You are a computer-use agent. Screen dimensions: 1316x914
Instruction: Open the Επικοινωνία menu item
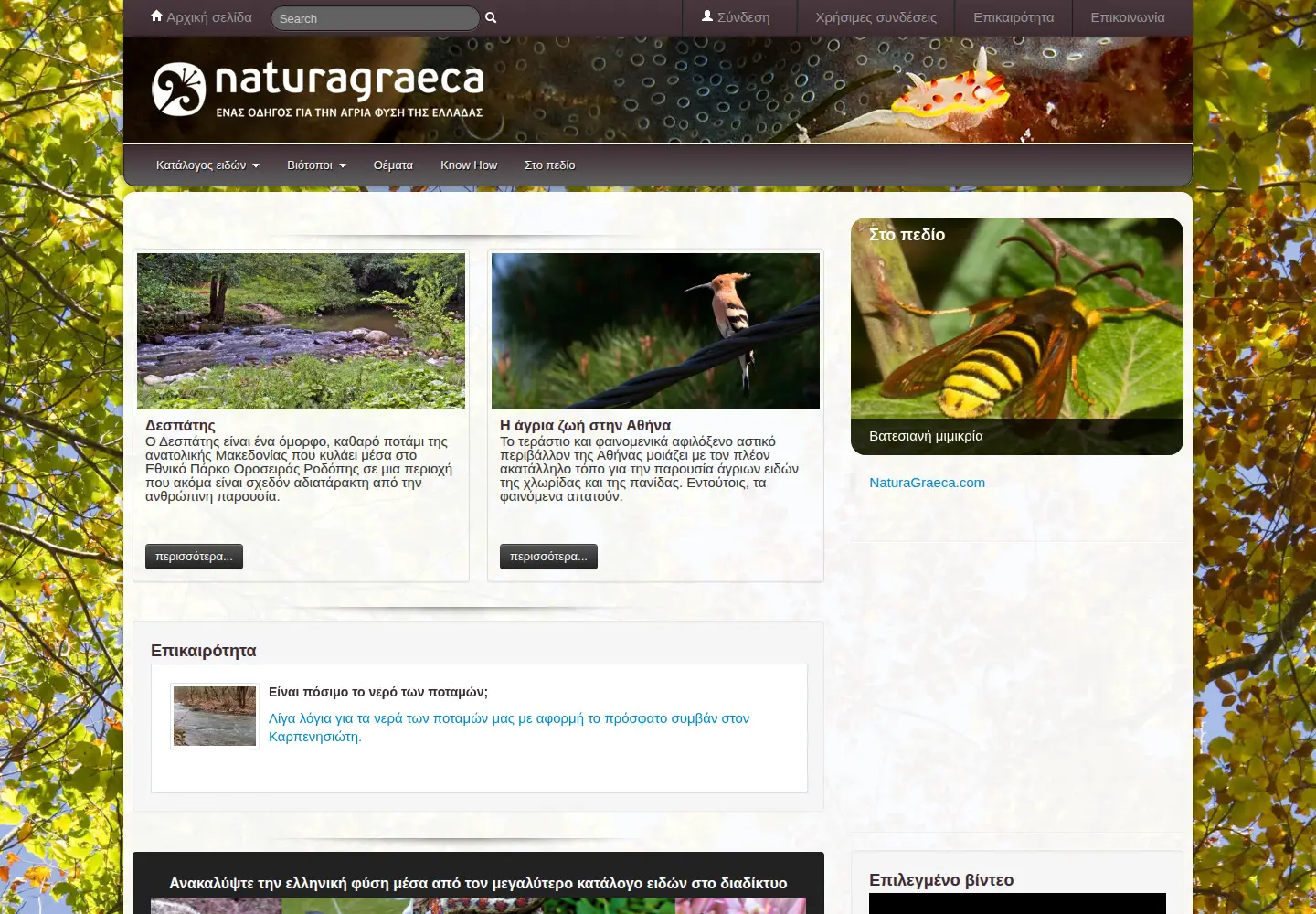1128,17
